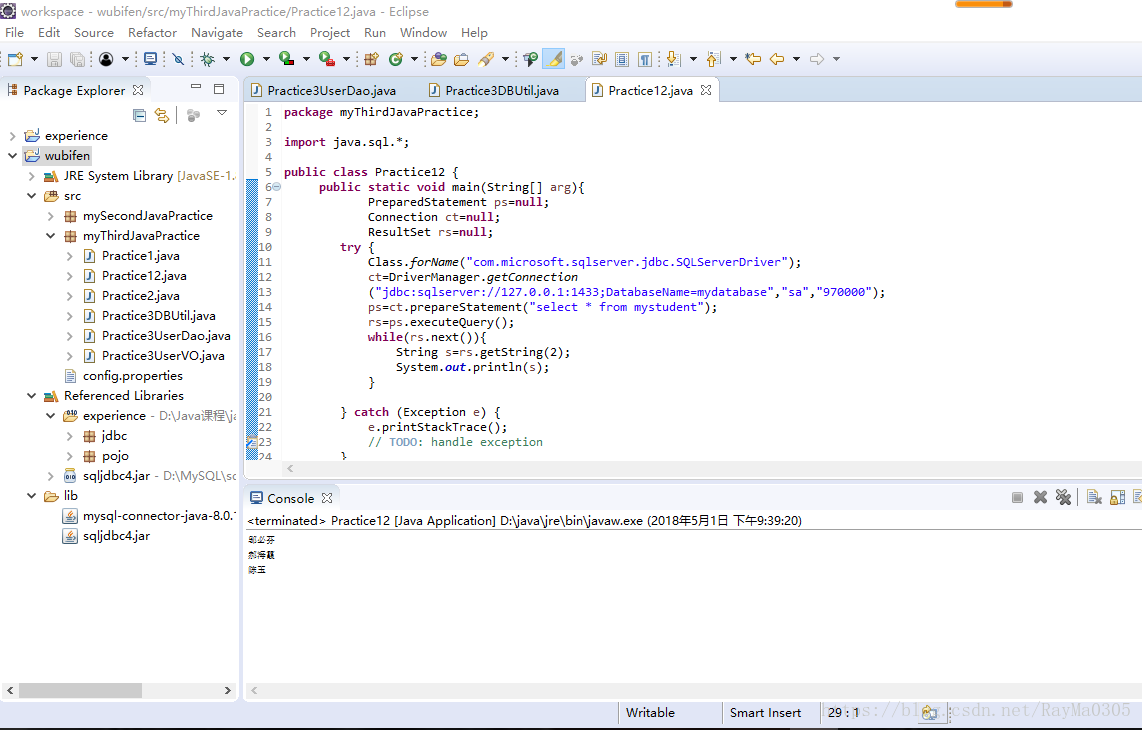Click the Open Type icon
1142x730 pixels.
tap(438, 59)
